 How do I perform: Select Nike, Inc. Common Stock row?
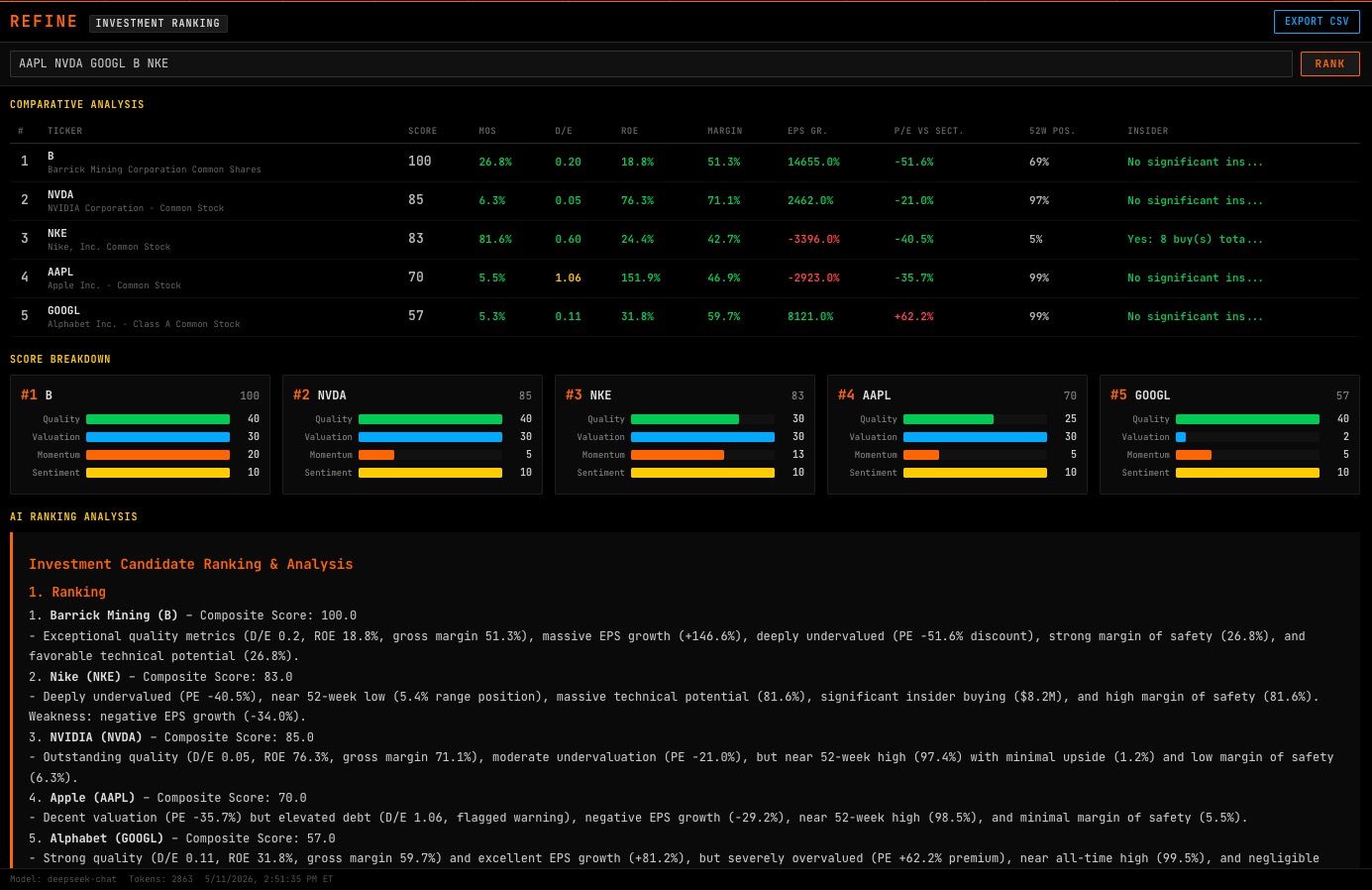[685, 240]
